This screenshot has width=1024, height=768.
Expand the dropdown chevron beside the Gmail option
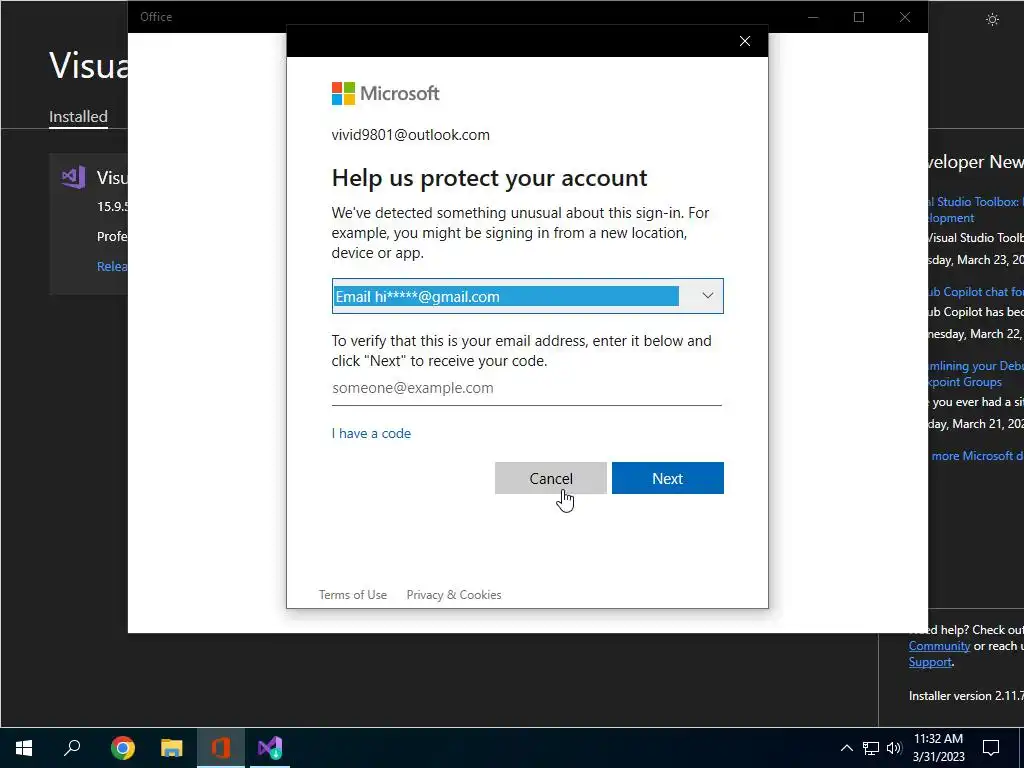707,296
